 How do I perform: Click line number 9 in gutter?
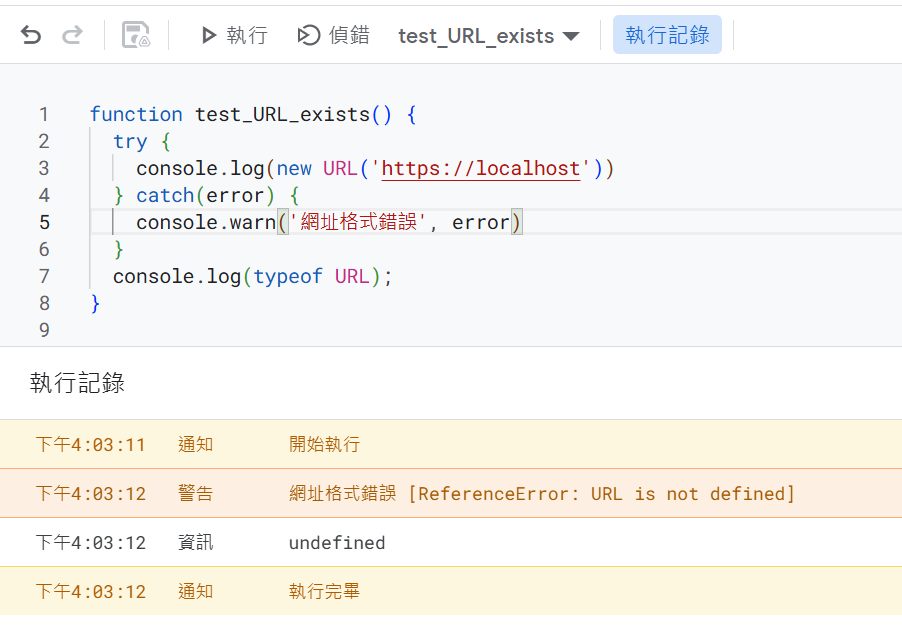pos(44,330)
